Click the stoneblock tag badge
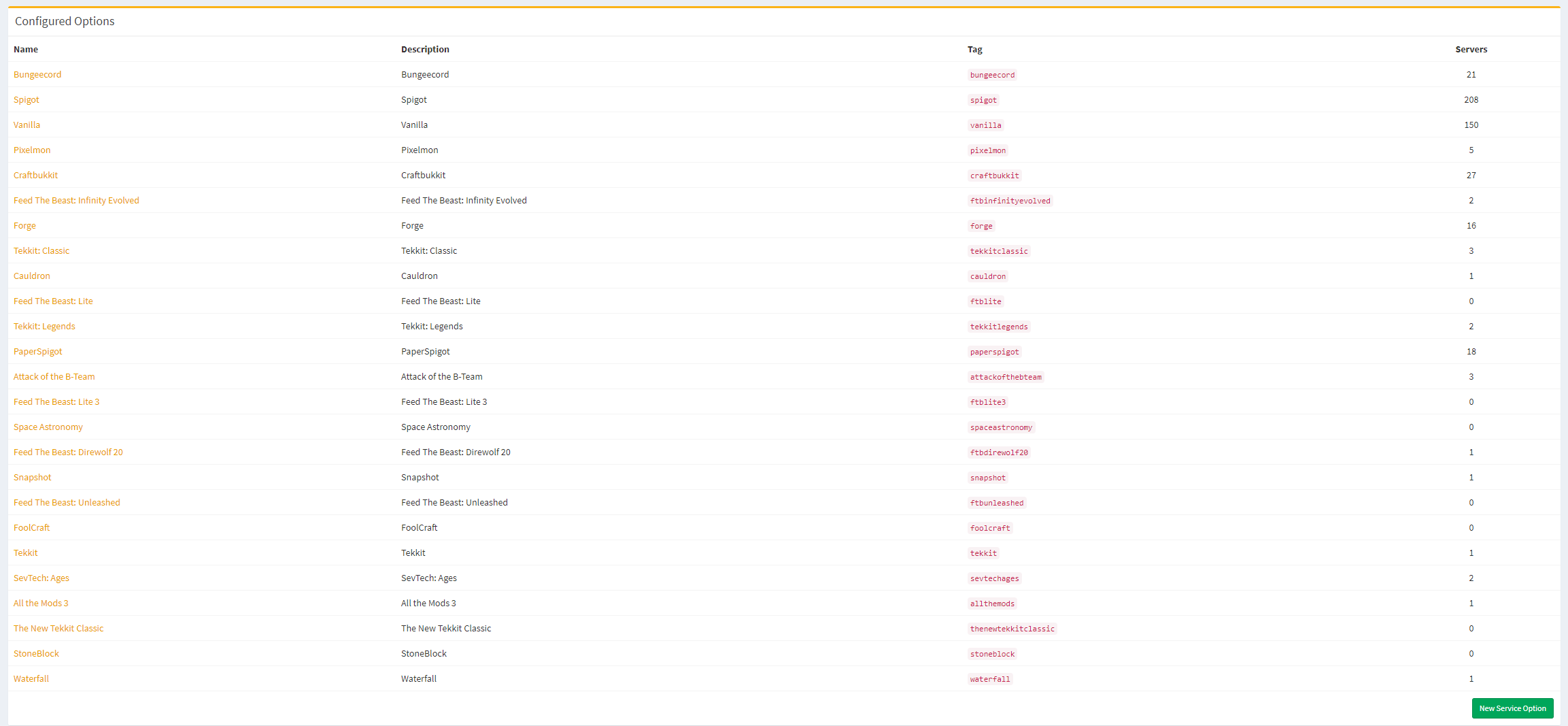Screen dimensions: 1568x726 point(992,654)
